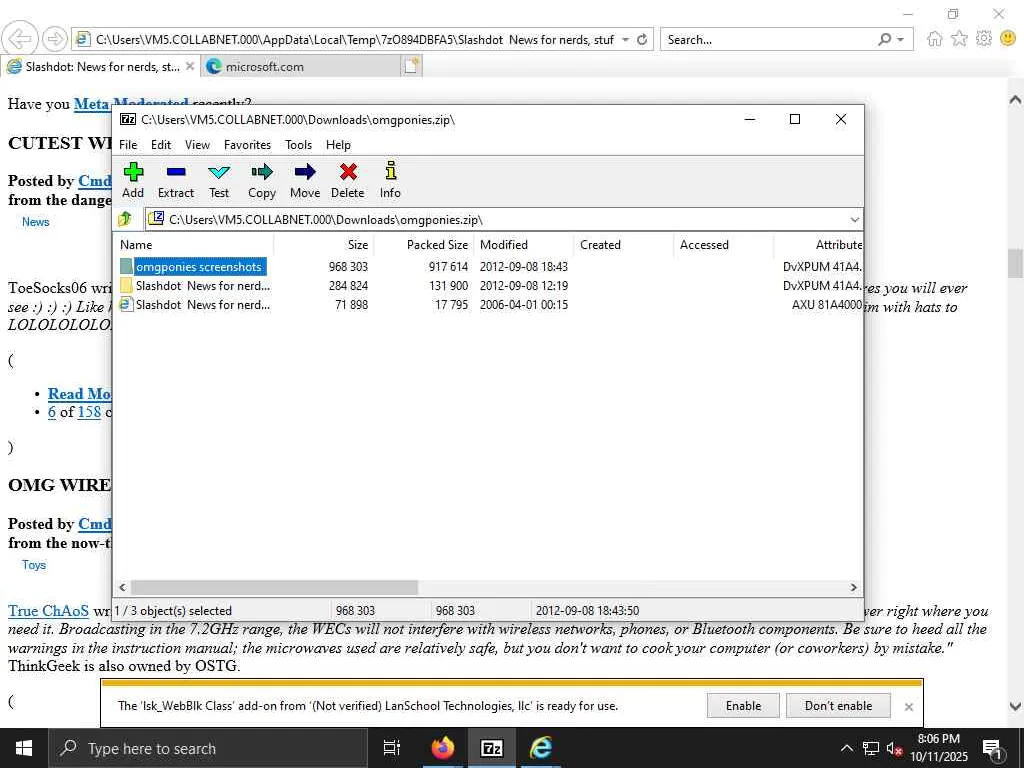The height and width of the screenshot is (768, 1024).
Task: Open the Edit menu in 7-Zip
Action: 161,145
